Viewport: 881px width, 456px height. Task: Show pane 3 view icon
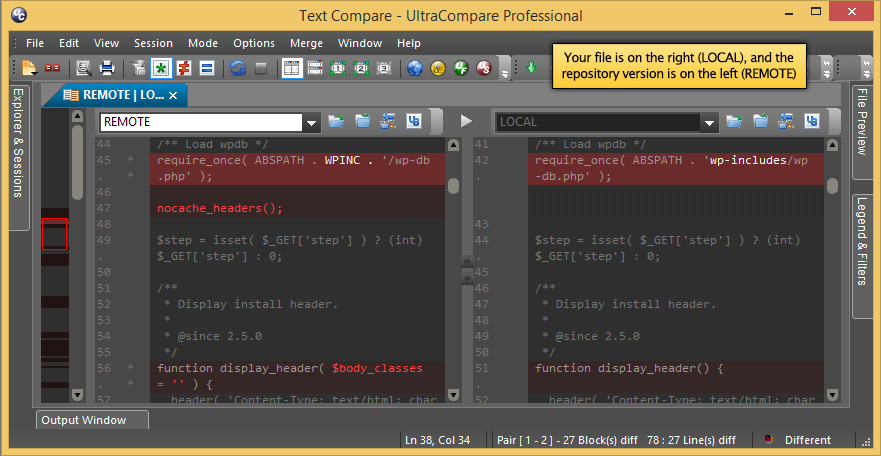tap(383, 69)
